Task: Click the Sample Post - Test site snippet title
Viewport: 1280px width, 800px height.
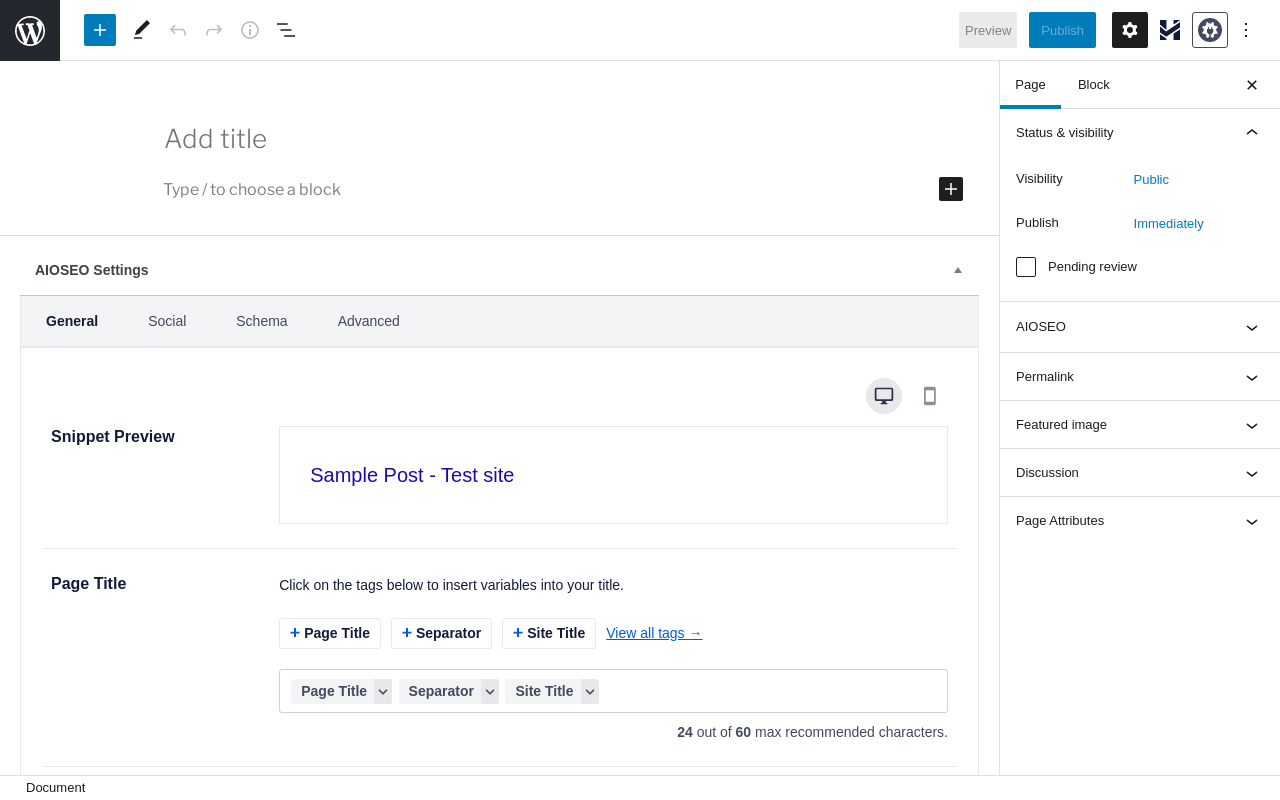Action: click(412, 475)
